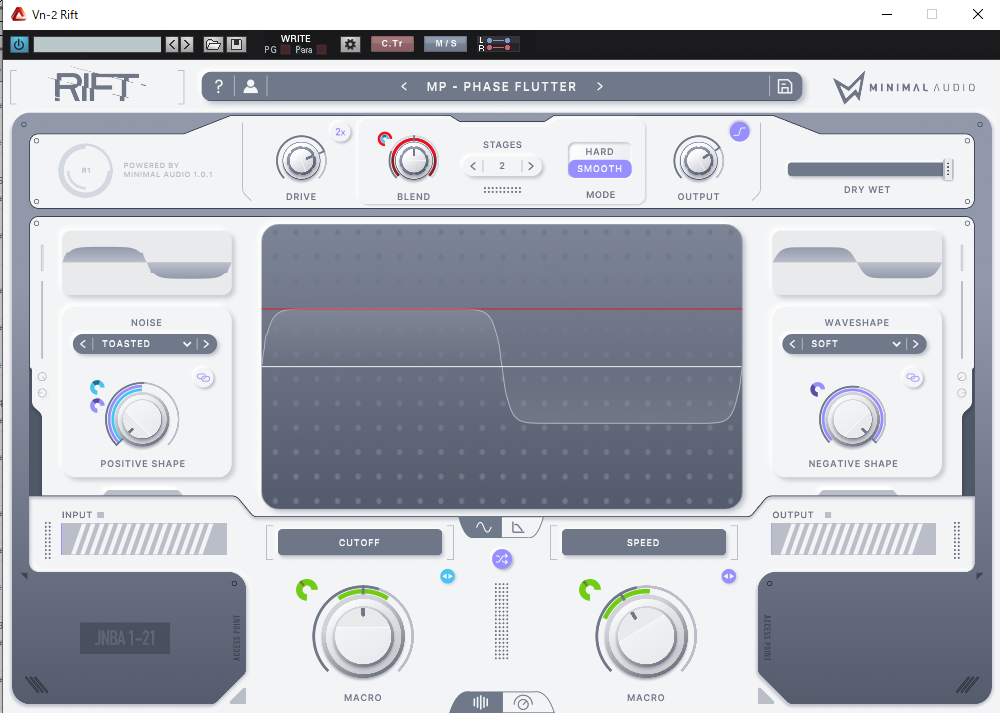
Task: Click the Cutoff macro knob
Action: pyautogui.click(x=364, y=635)
